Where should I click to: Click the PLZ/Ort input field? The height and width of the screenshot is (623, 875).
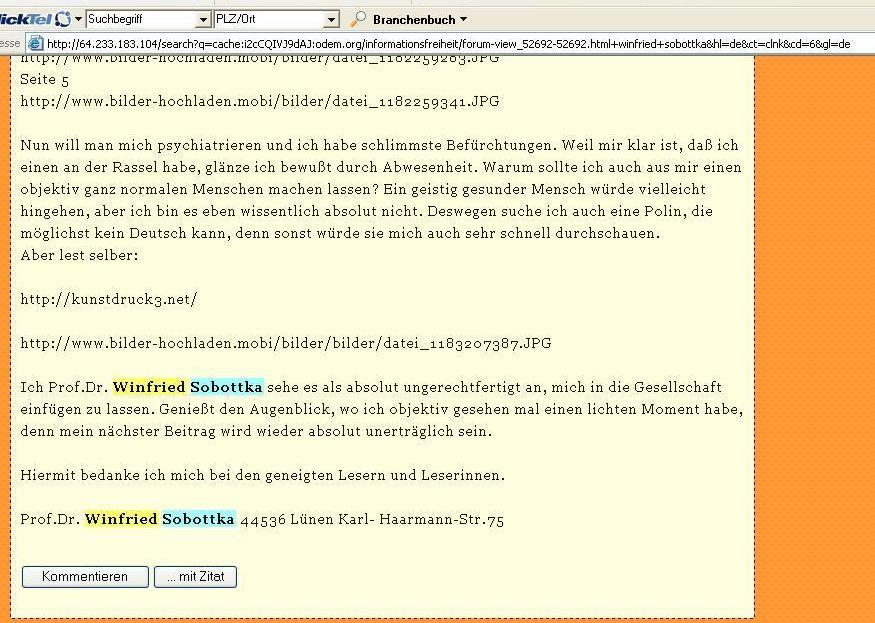pyautogui.click(x=270, y=20)
